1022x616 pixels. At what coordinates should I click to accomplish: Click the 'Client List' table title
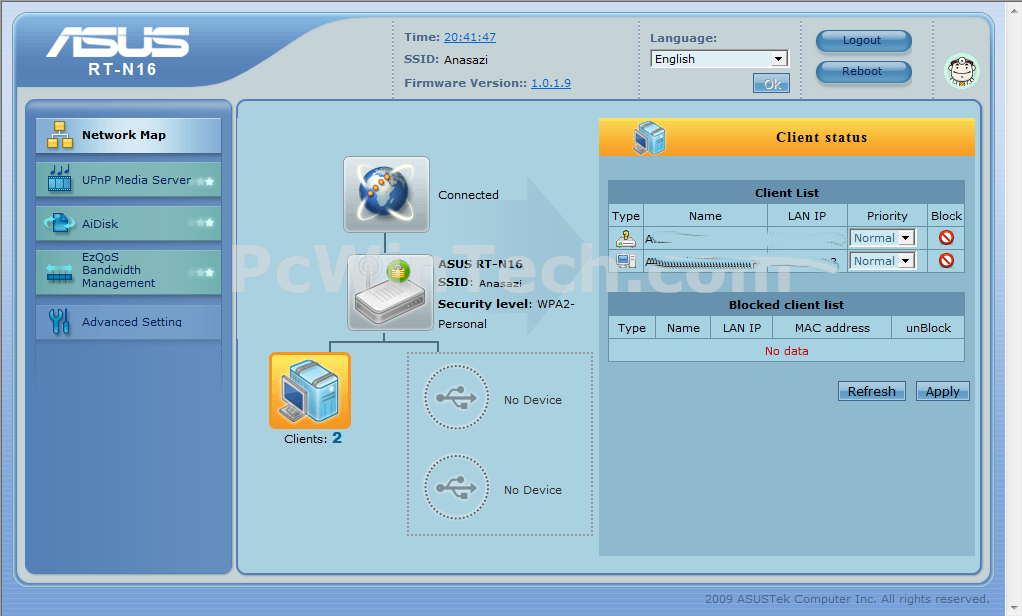tap(787, 193)
